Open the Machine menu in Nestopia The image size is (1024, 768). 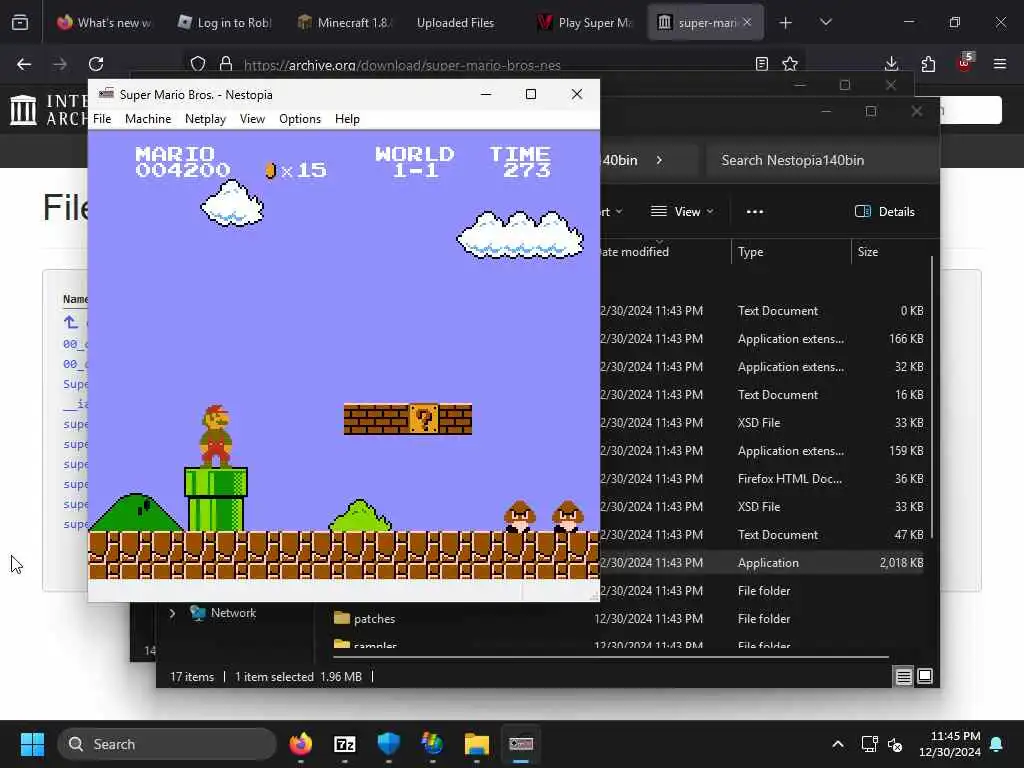[148, 119]
